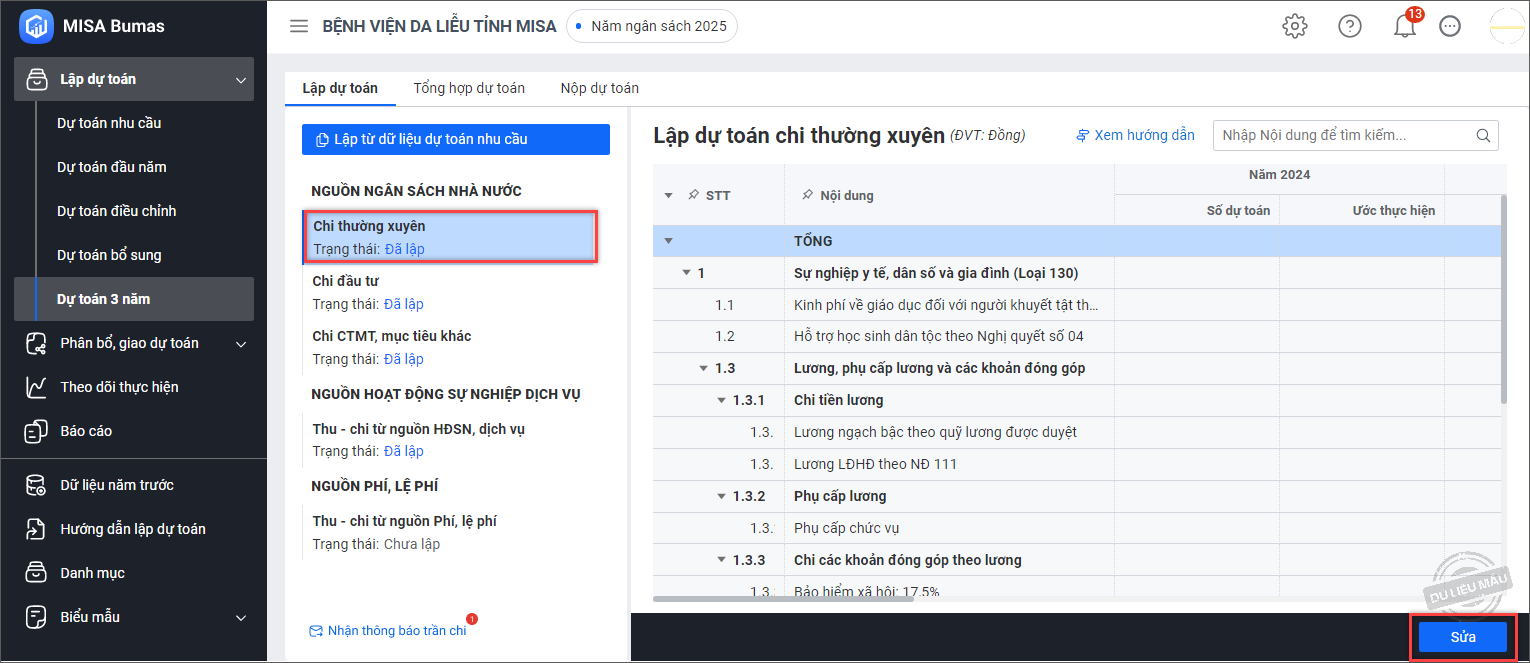This screenshot has width=1530, height=663.
Task: Open the settings gear icon
Action: (1295, 26)
